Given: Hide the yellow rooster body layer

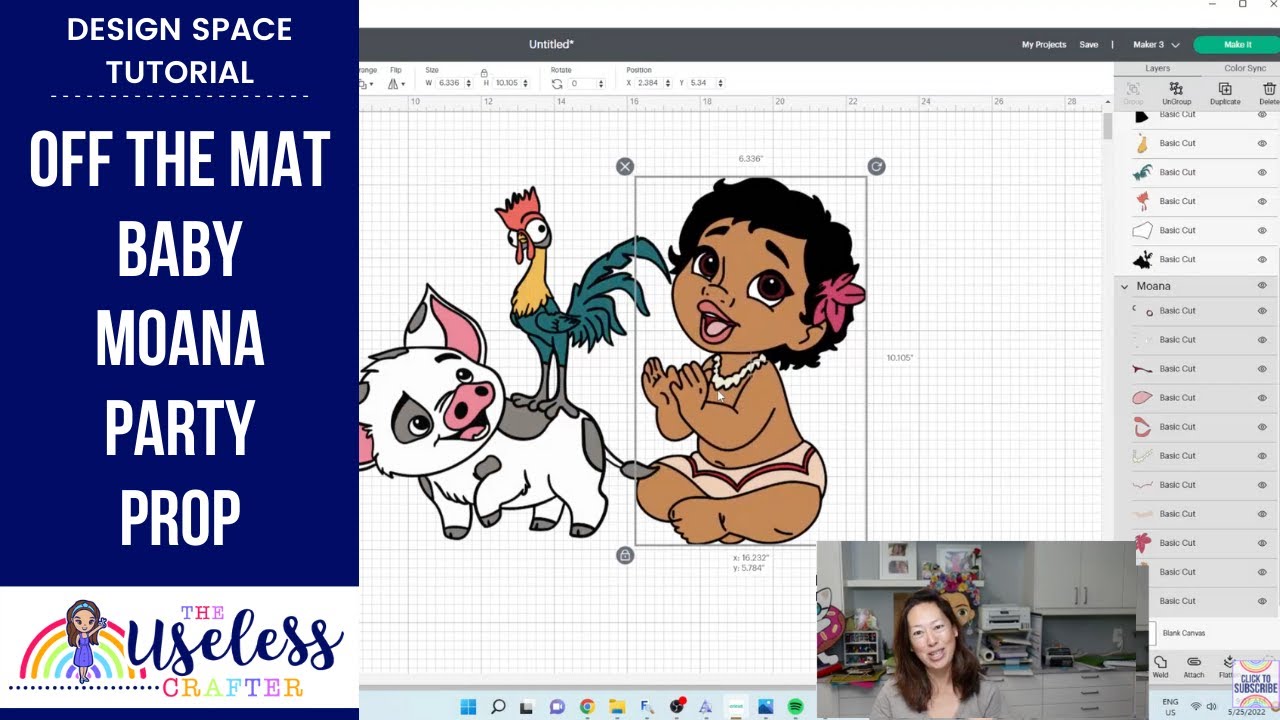Looking at the screenshot, I should click(1262, 143).
